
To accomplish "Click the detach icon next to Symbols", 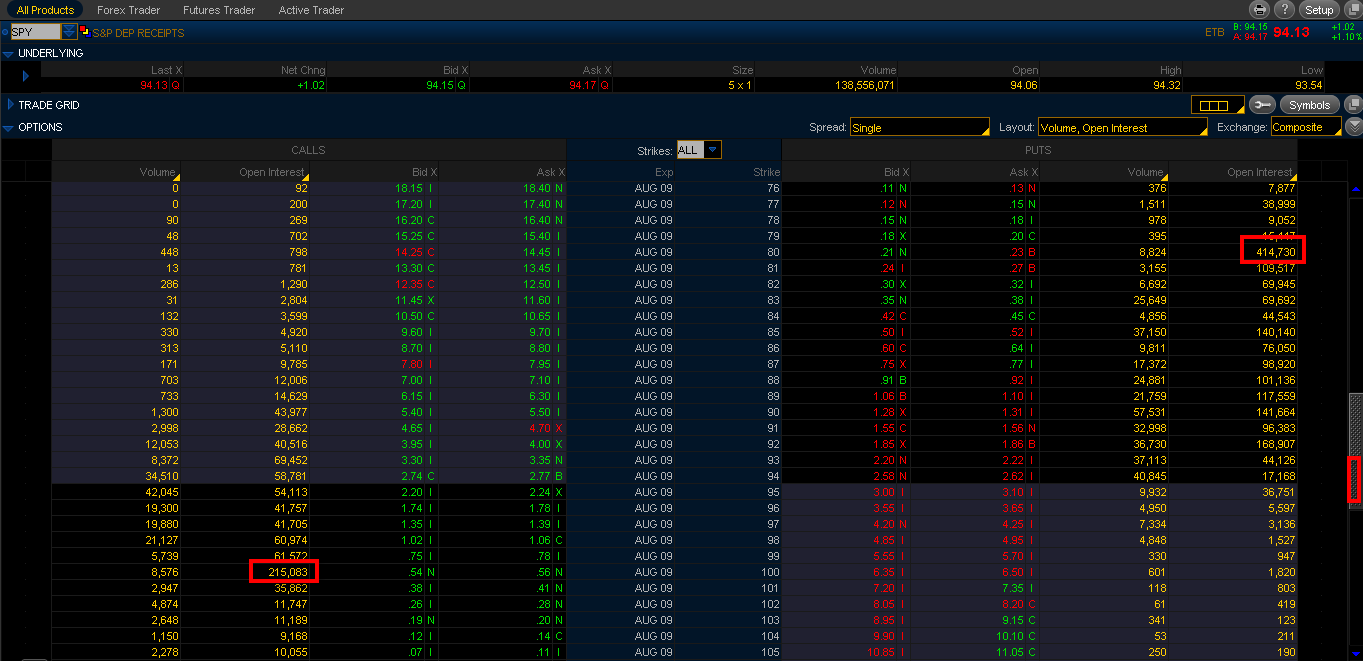I will pos(1353,105).
